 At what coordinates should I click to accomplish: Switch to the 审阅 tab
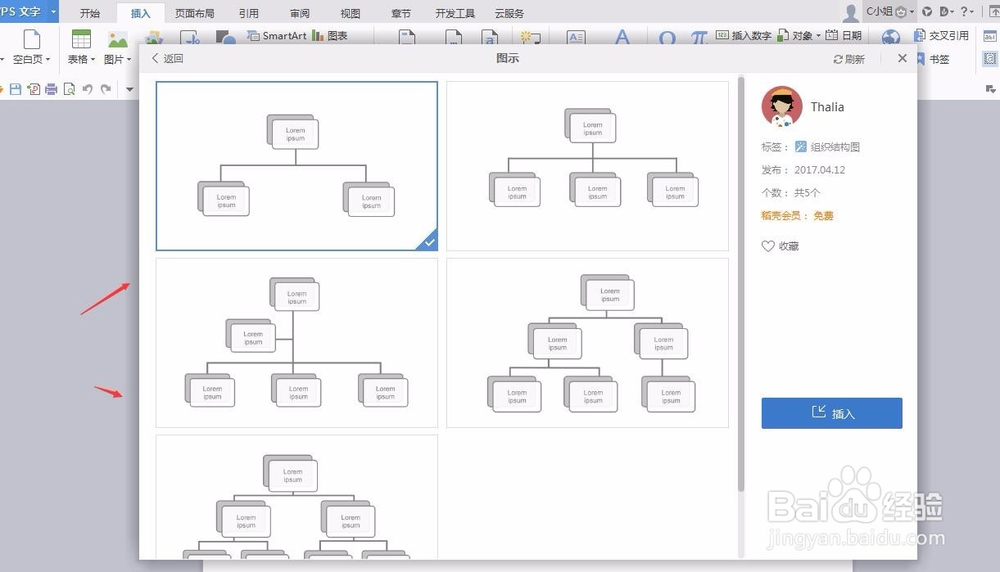pyautogui.click(x=300, y=13)
